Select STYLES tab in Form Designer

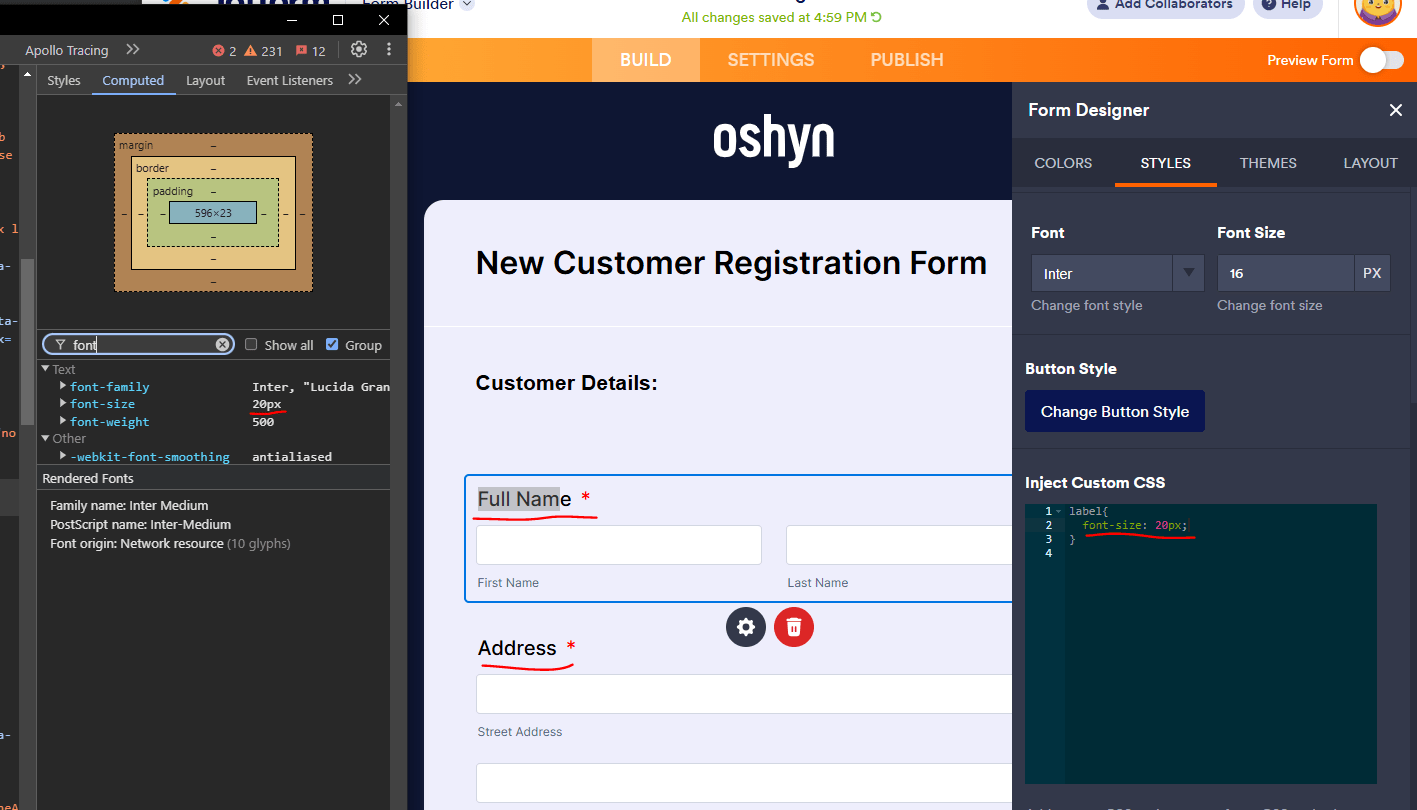pyautogui.click(x=1166, y=163)
